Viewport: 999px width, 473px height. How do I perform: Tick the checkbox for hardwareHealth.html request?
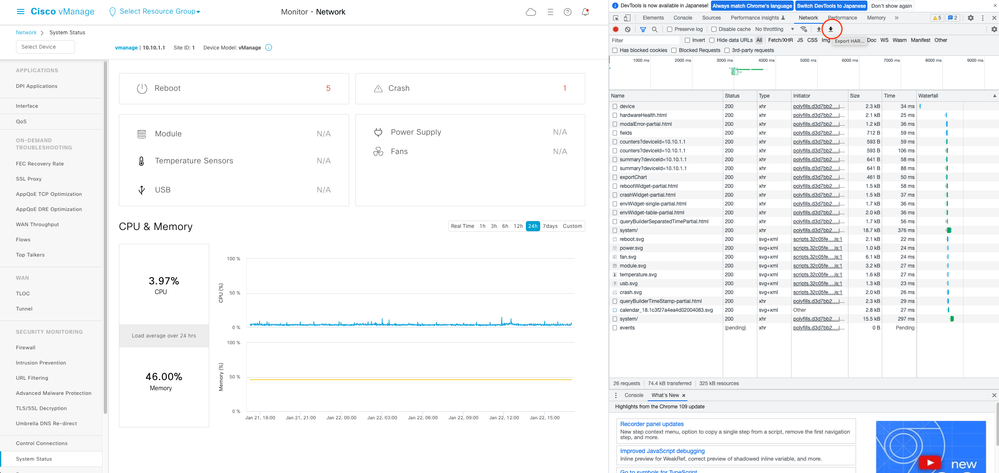point(615,115)
